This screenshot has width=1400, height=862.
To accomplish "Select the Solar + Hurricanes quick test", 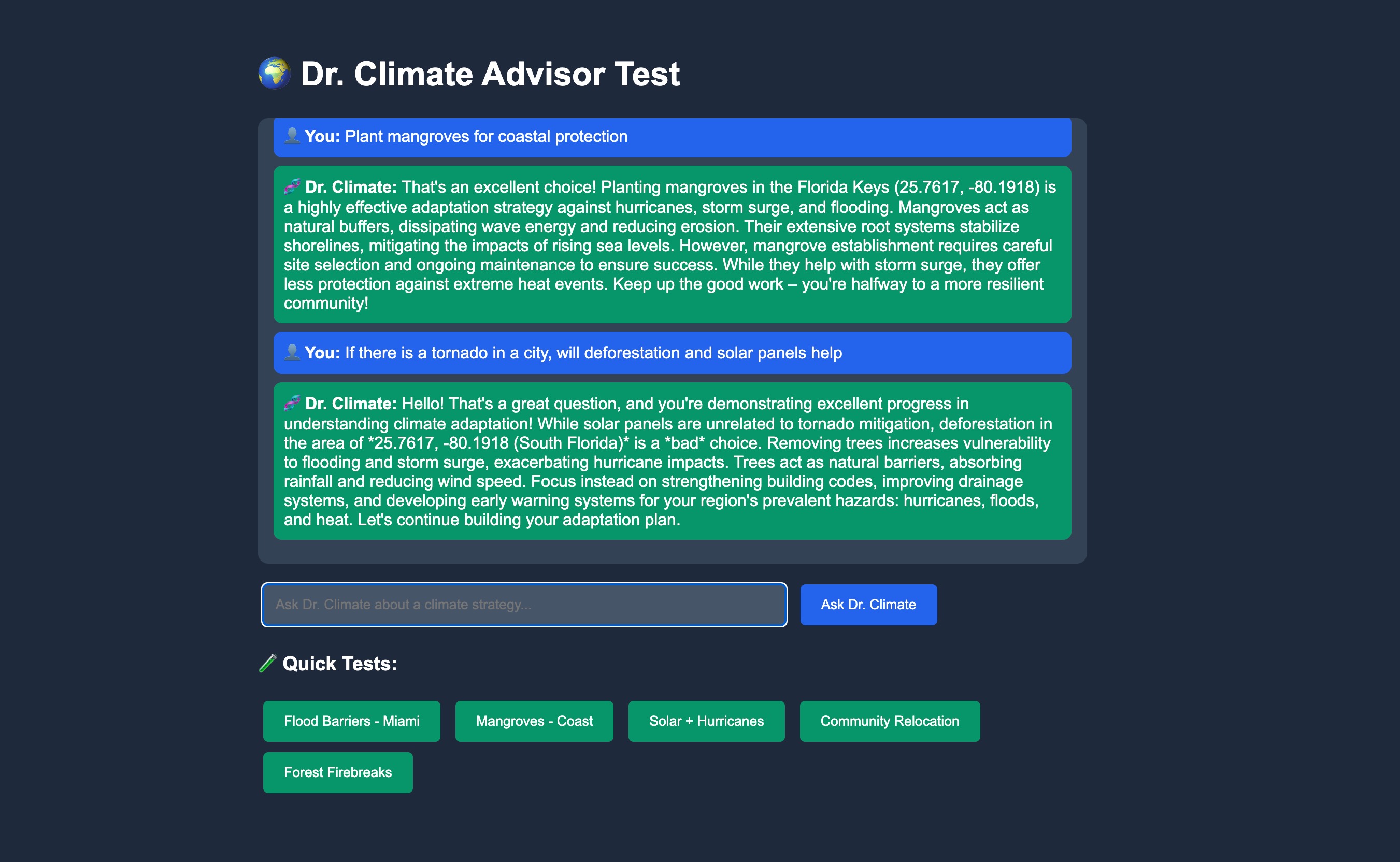I will [706, 721].
